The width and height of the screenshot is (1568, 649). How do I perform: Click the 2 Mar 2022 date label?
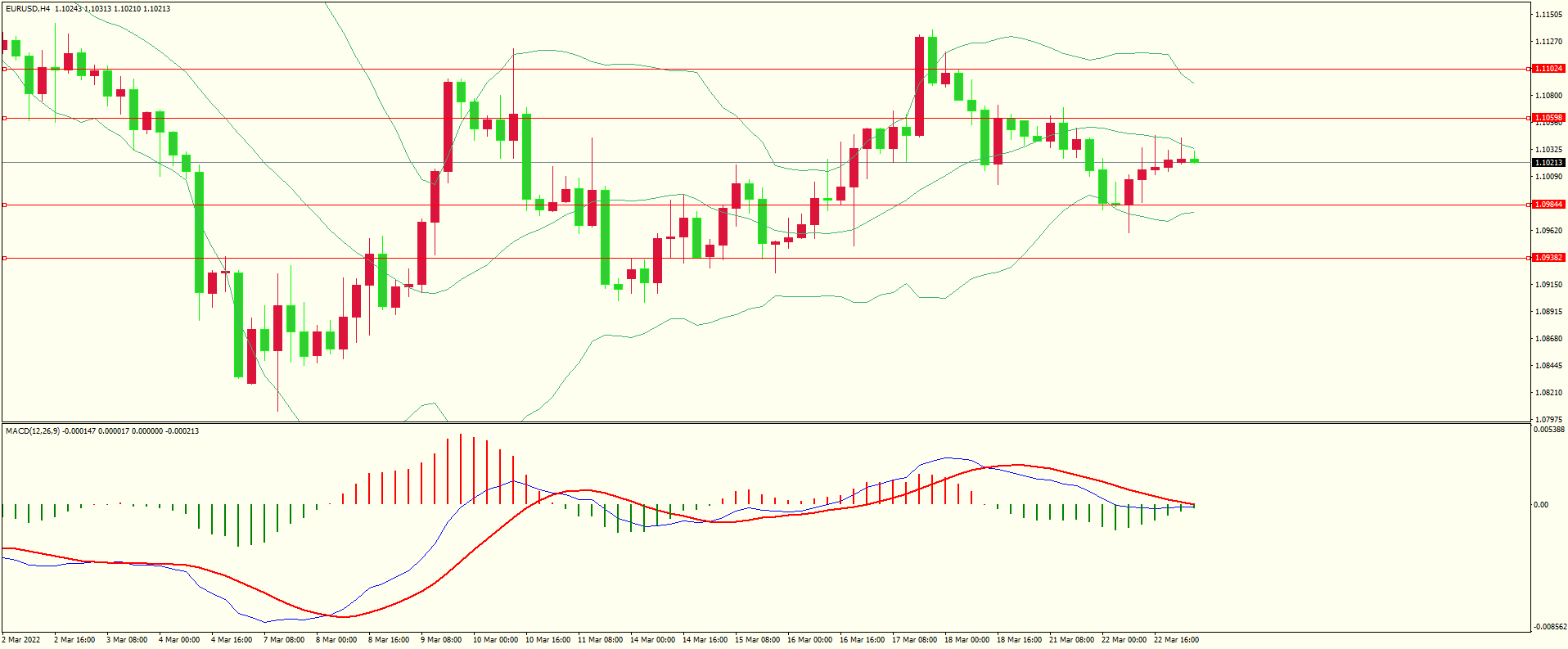point(21,640)
